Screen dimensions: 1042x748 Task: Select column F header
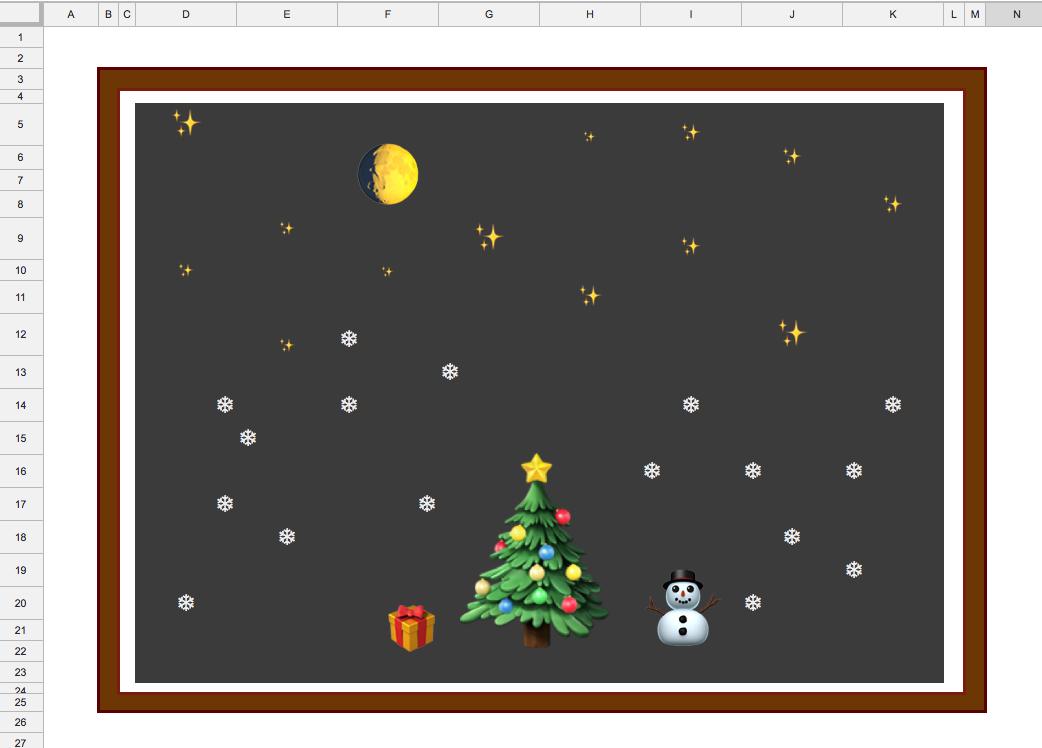(x=388, y=14)
